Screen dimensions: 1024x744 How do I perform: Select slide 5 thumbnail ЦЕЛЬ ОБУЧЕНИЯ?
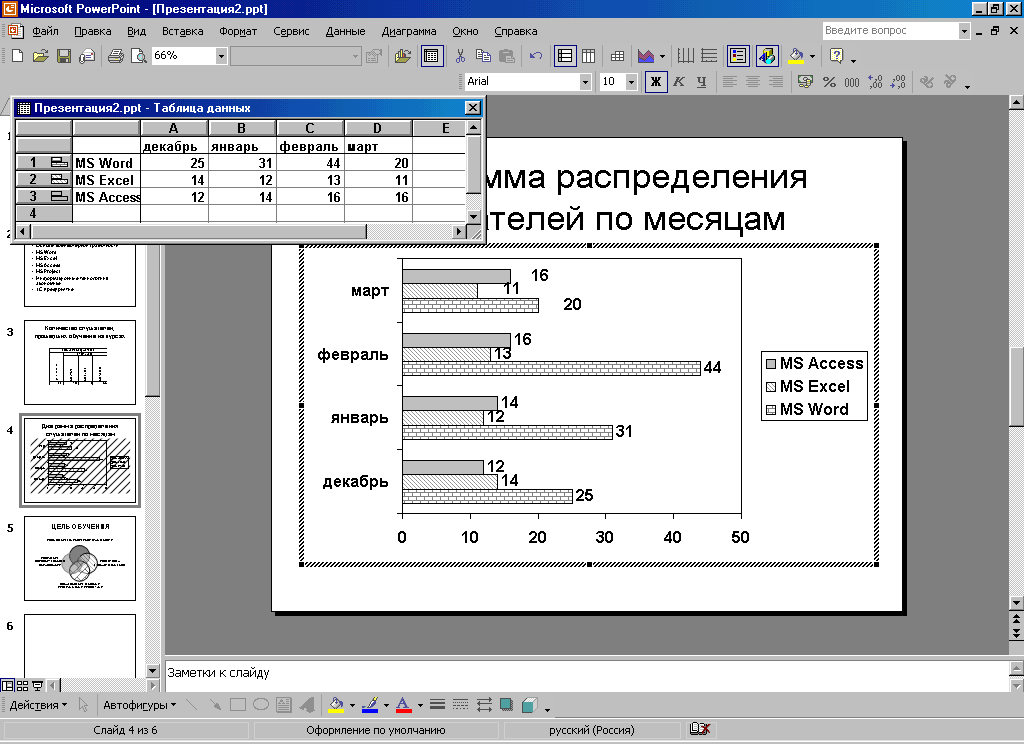click(x=80, y=558)
